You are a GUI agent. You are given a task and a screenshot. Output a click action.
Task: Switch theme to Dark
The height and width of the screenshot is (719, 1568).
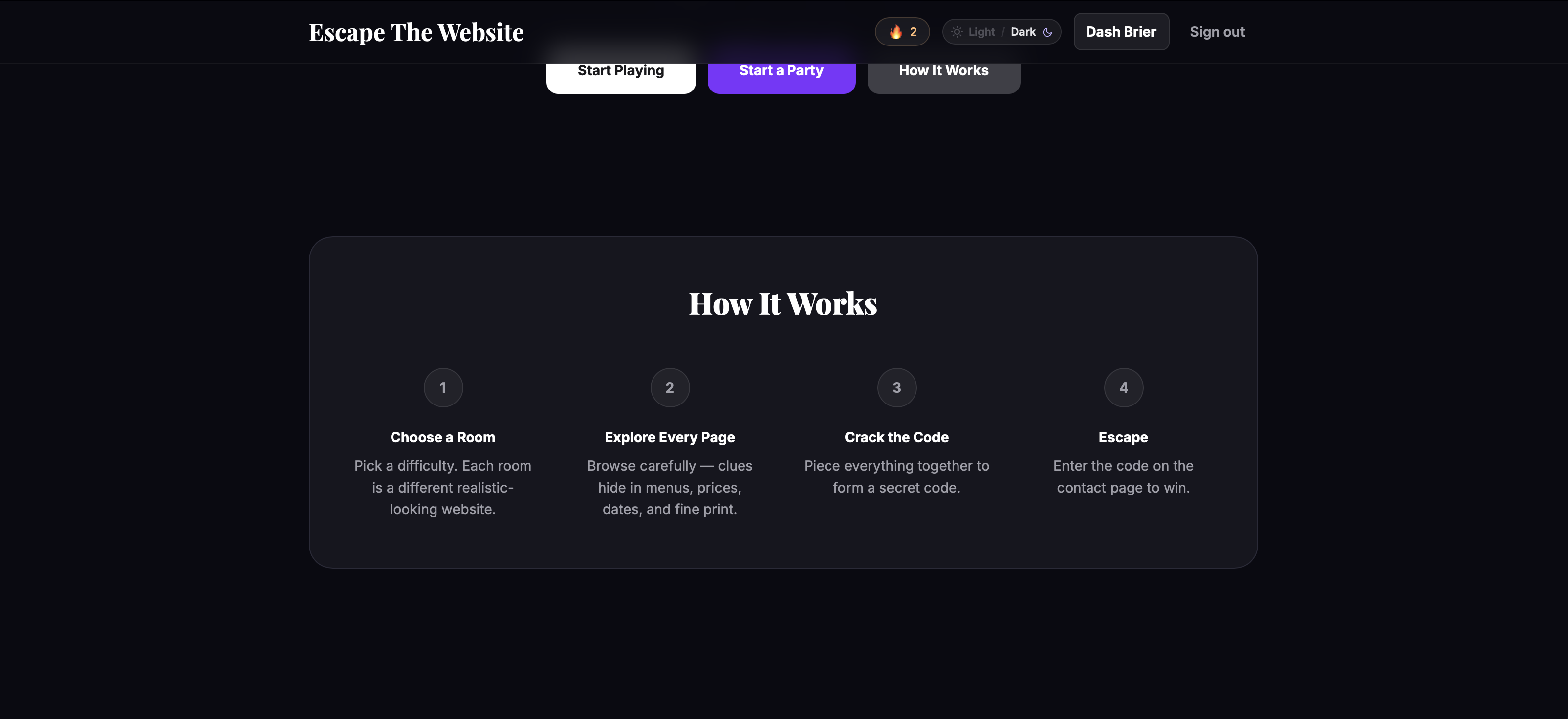click(x=1023, y=32)
